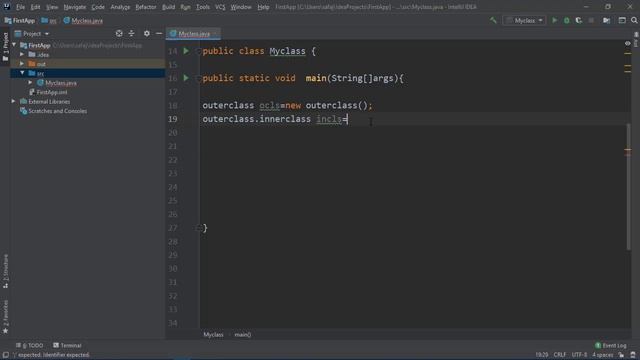Run with coverage icon in toolbar
640x360 pixels.
tap(579, 20)
